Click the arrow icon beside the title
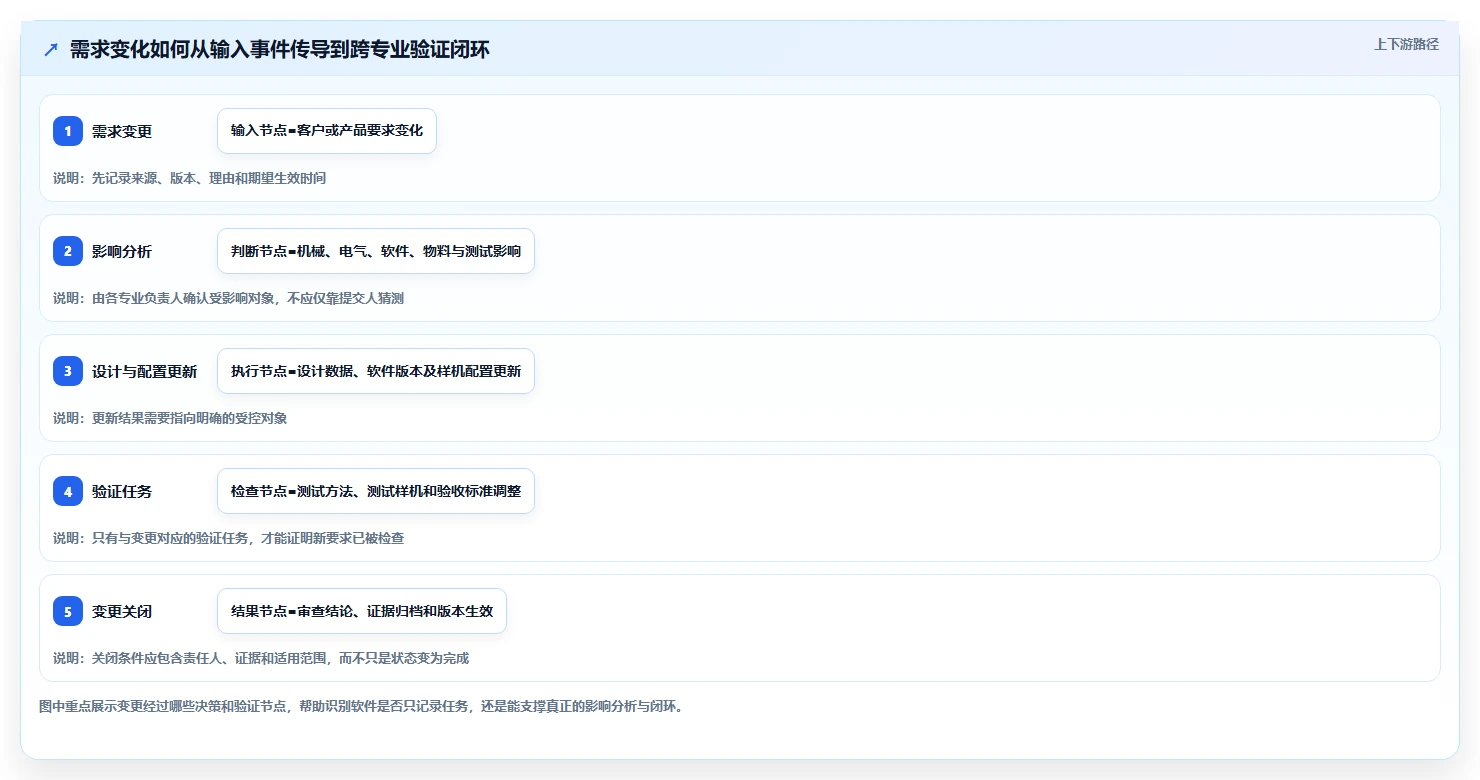Image resolution: width=1480 pixels, height=780 pixels. pyautogui.click(x=51, y=49)
